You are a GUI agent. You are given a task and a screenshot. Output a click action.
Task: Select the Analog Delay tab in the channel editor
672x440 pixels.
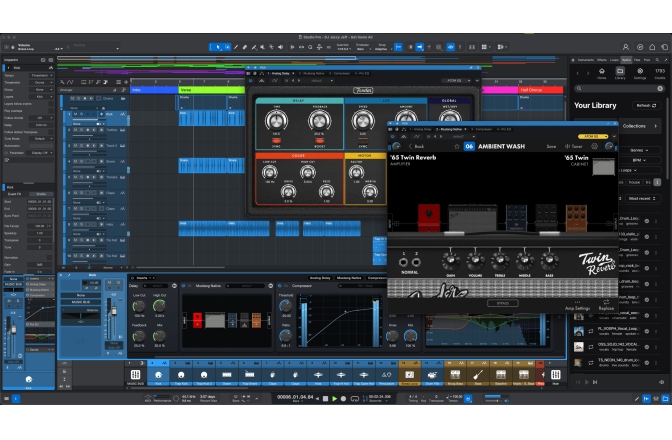[x=320, y=278]
